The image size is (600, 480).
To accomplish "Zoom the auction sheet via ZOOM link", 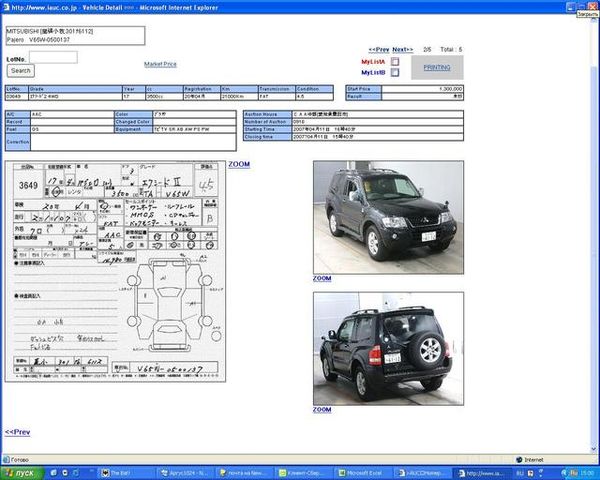I will 239,164.
